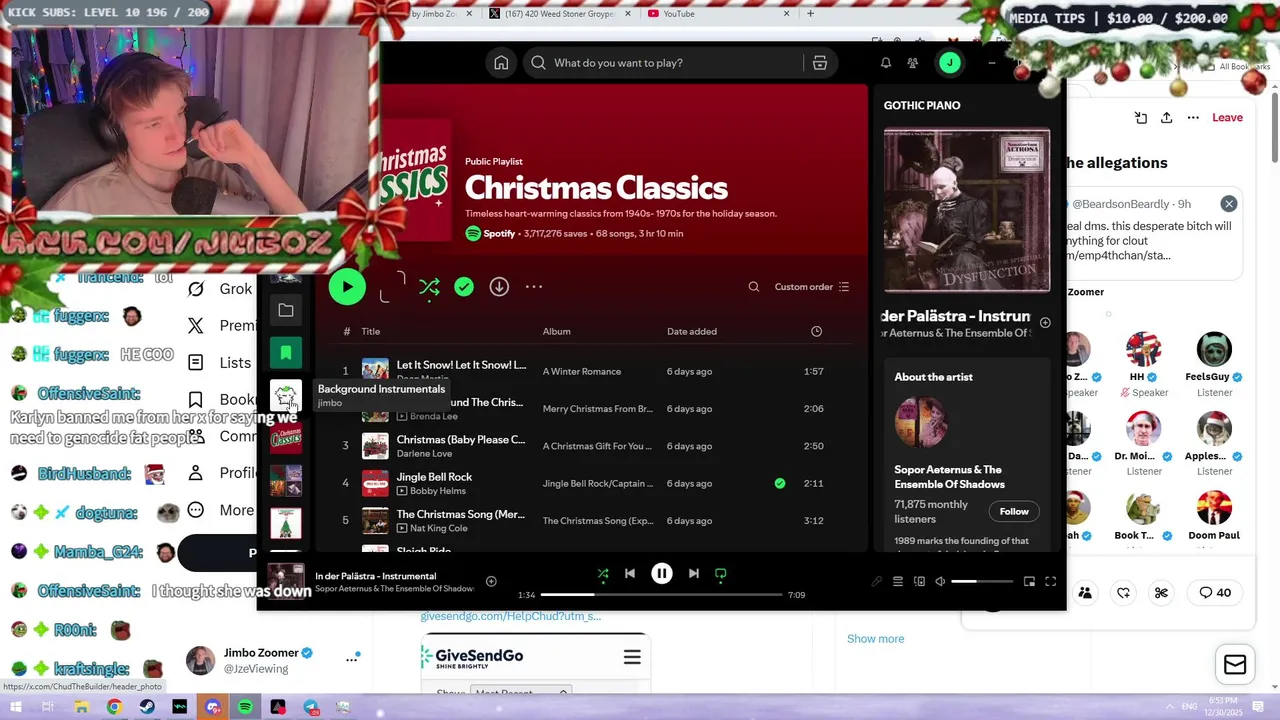Open Background Instrumentals playlist in sidebar
This screenshot has height=720, width=1280.
(286, 395)
